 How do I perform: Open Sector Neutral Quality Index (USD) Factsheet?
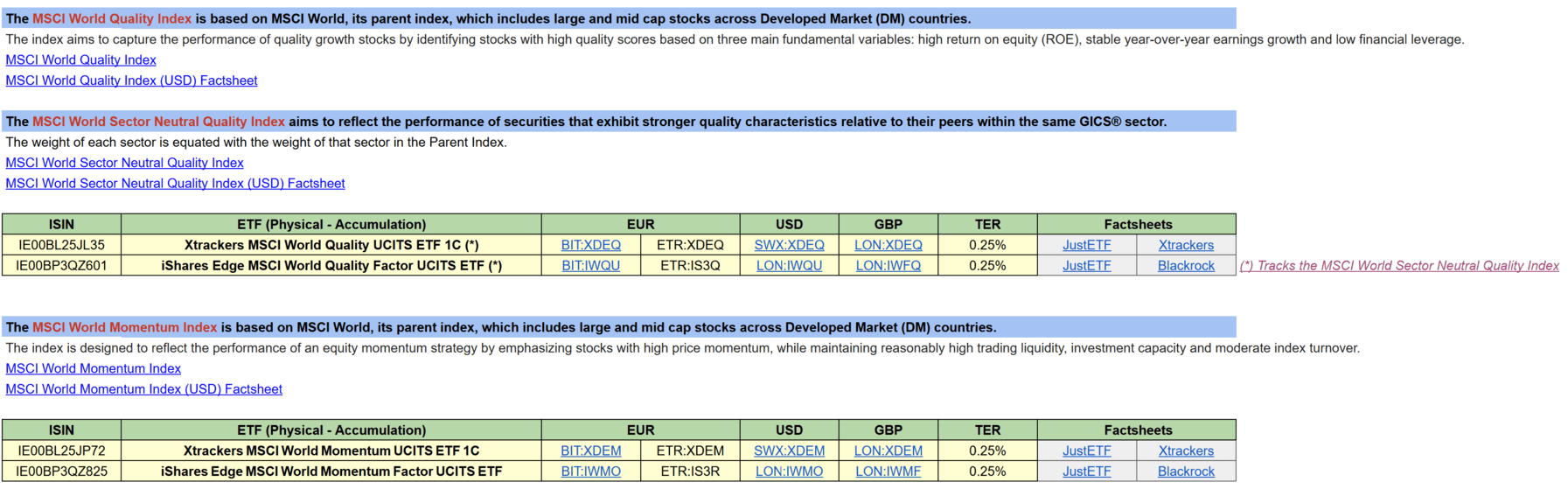point(175,184)
